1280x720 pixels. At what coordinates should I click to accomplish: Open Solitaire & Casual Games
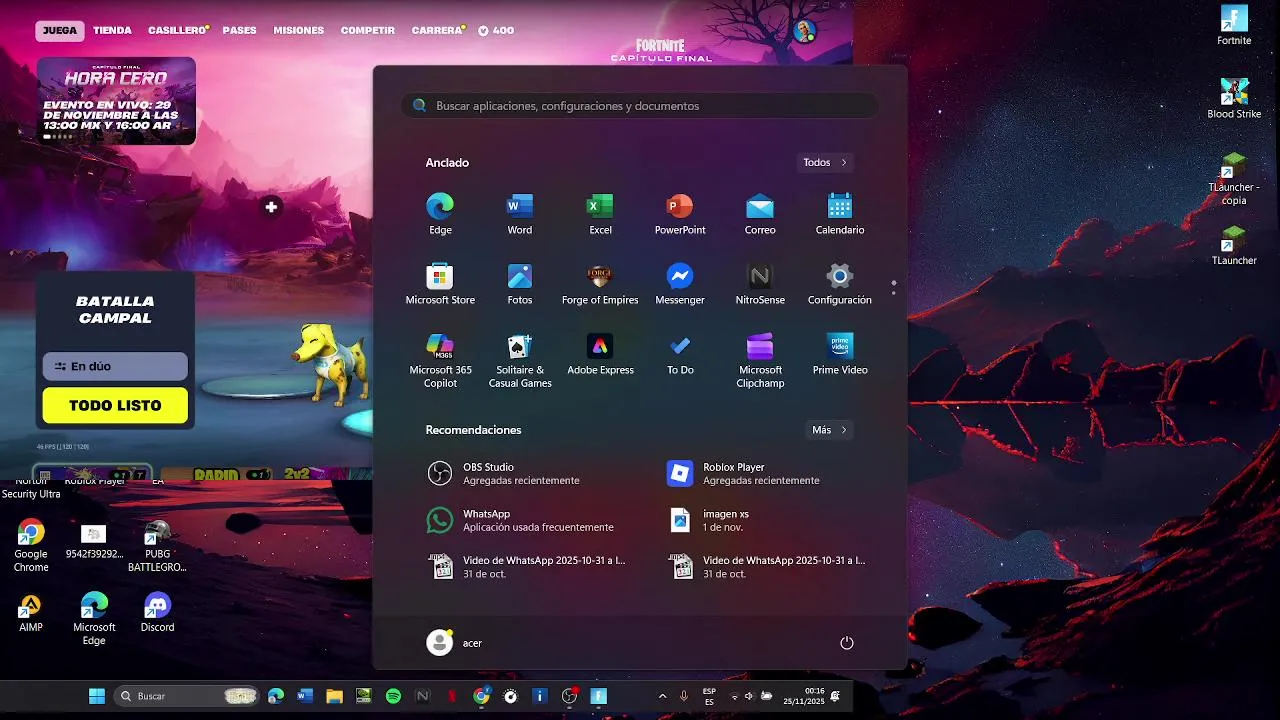tap(520, 361)
